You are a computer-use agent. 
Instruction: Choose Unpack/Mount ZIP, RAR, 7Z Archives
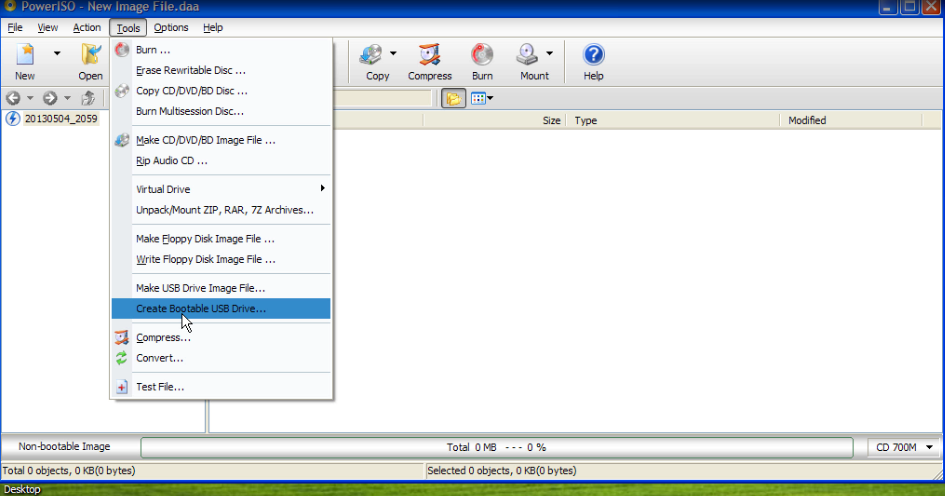(221, 210)
